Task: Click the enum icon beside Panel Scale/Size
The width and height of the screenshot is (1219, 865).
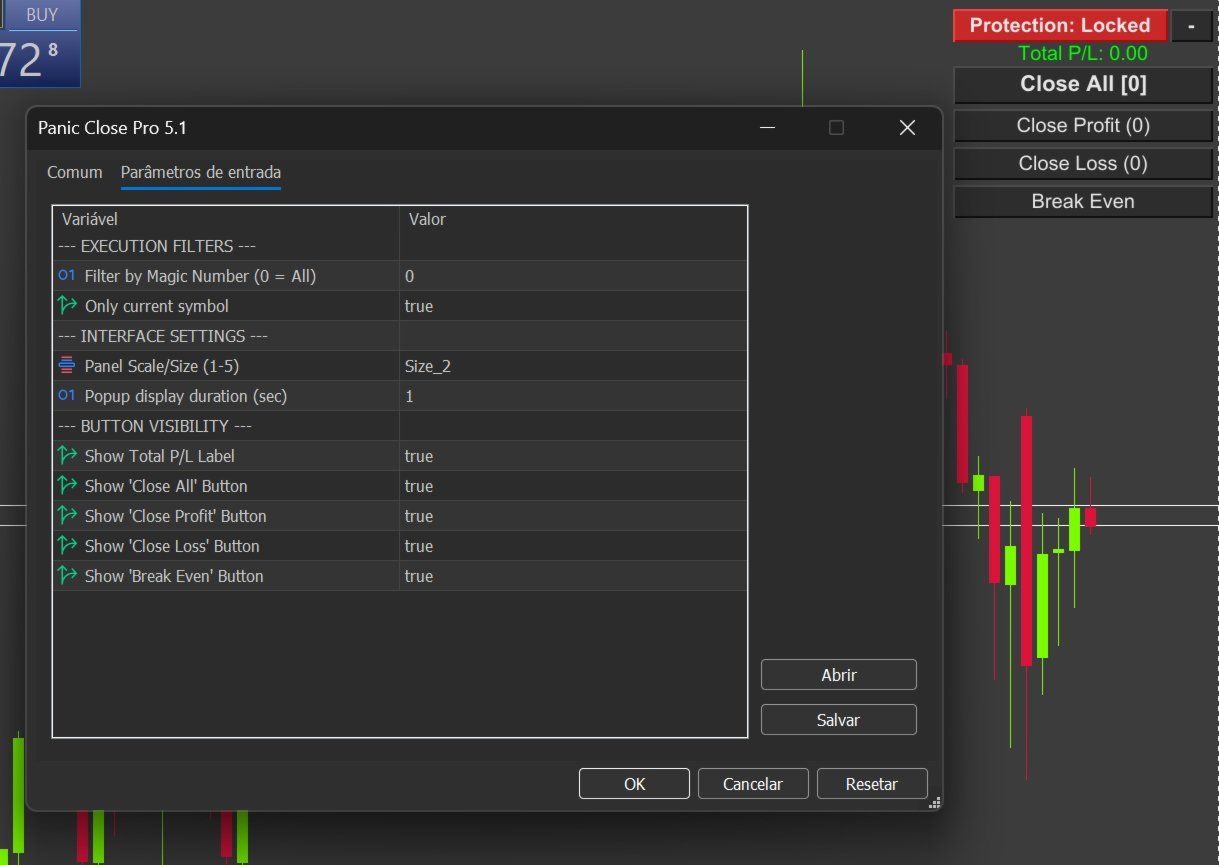Action: point(67,365)
